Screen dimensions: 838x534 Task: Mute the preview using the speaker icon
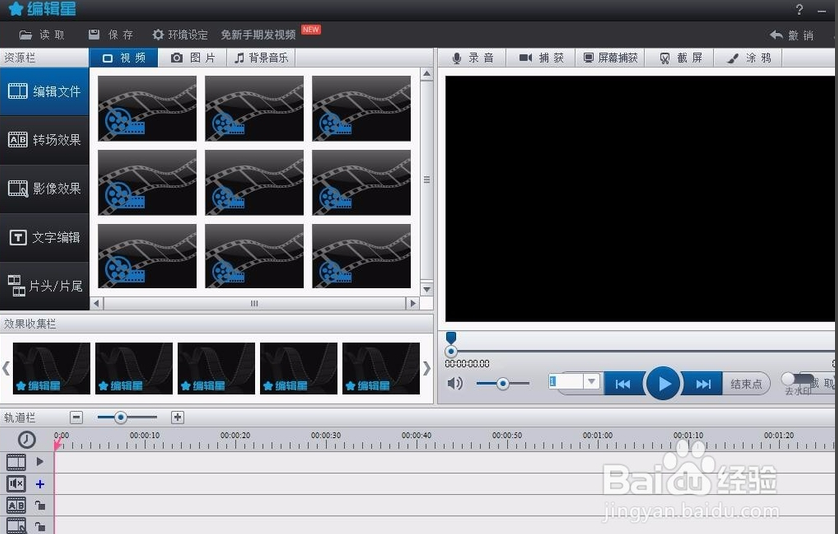pyautogui.click(x=455, y=383)
